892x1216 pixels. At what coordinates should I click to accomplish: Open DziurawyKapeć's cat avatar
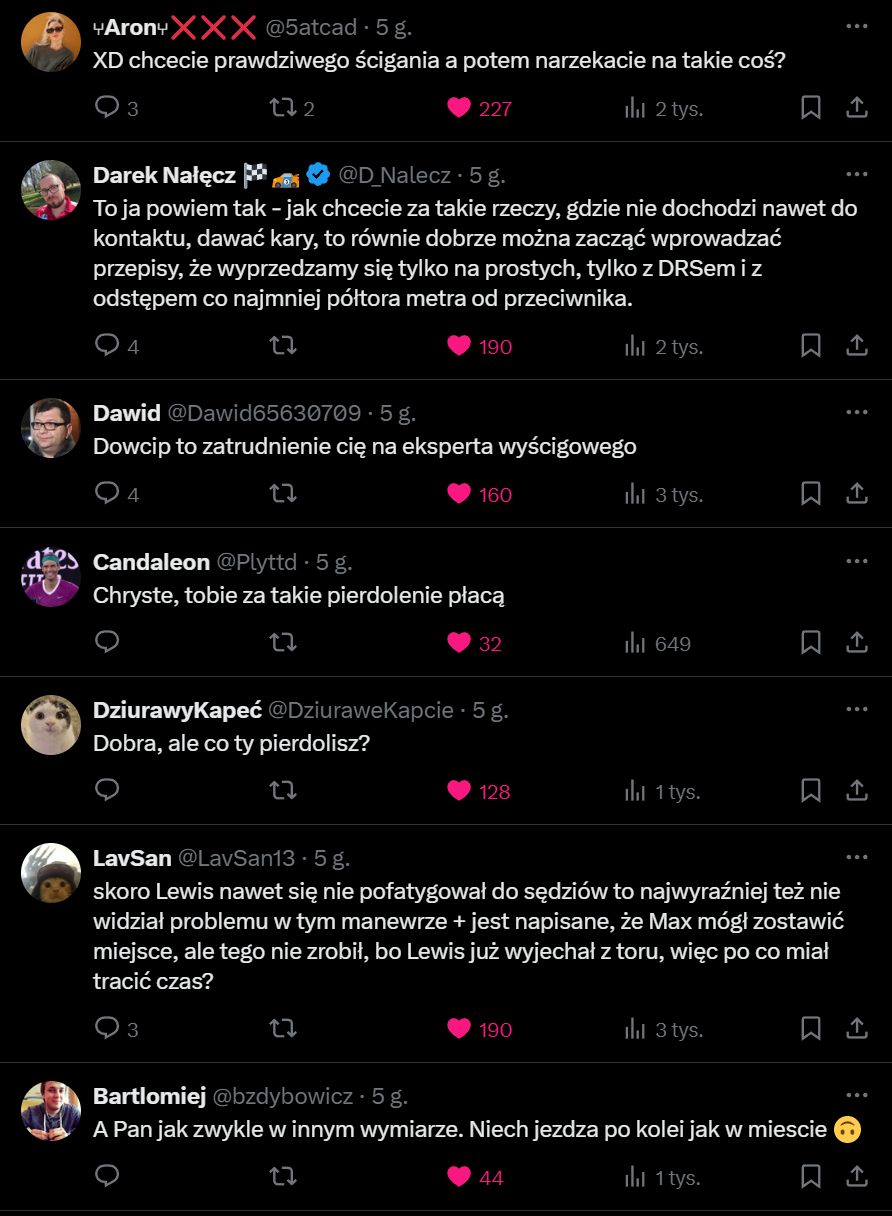pos(51,725)
